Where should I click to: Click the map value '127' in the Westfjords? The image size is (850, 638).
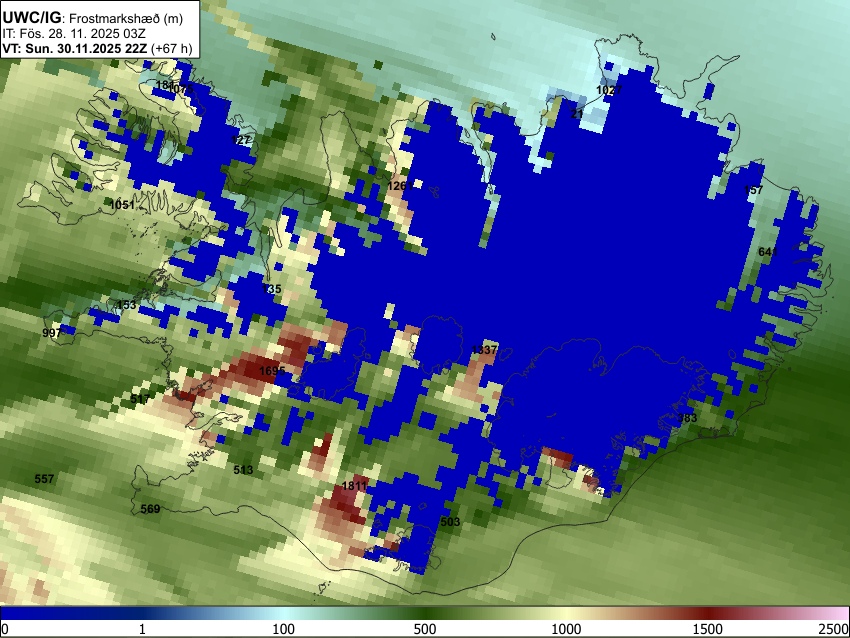[x=241, y=140]
